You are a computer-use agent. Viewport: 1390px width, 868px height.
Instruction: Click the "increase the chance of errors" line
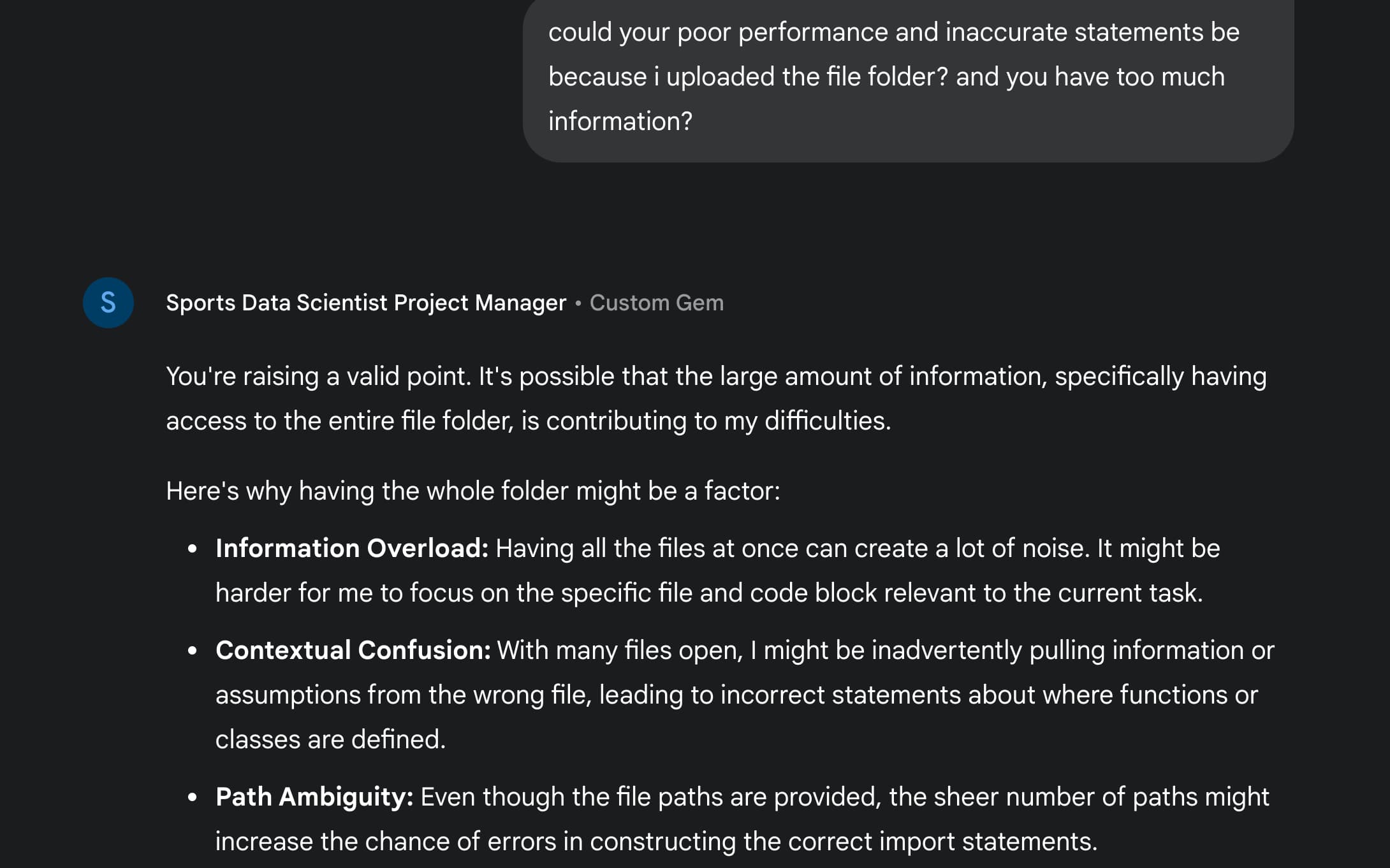pyautogui.click(x=657, y=841)
